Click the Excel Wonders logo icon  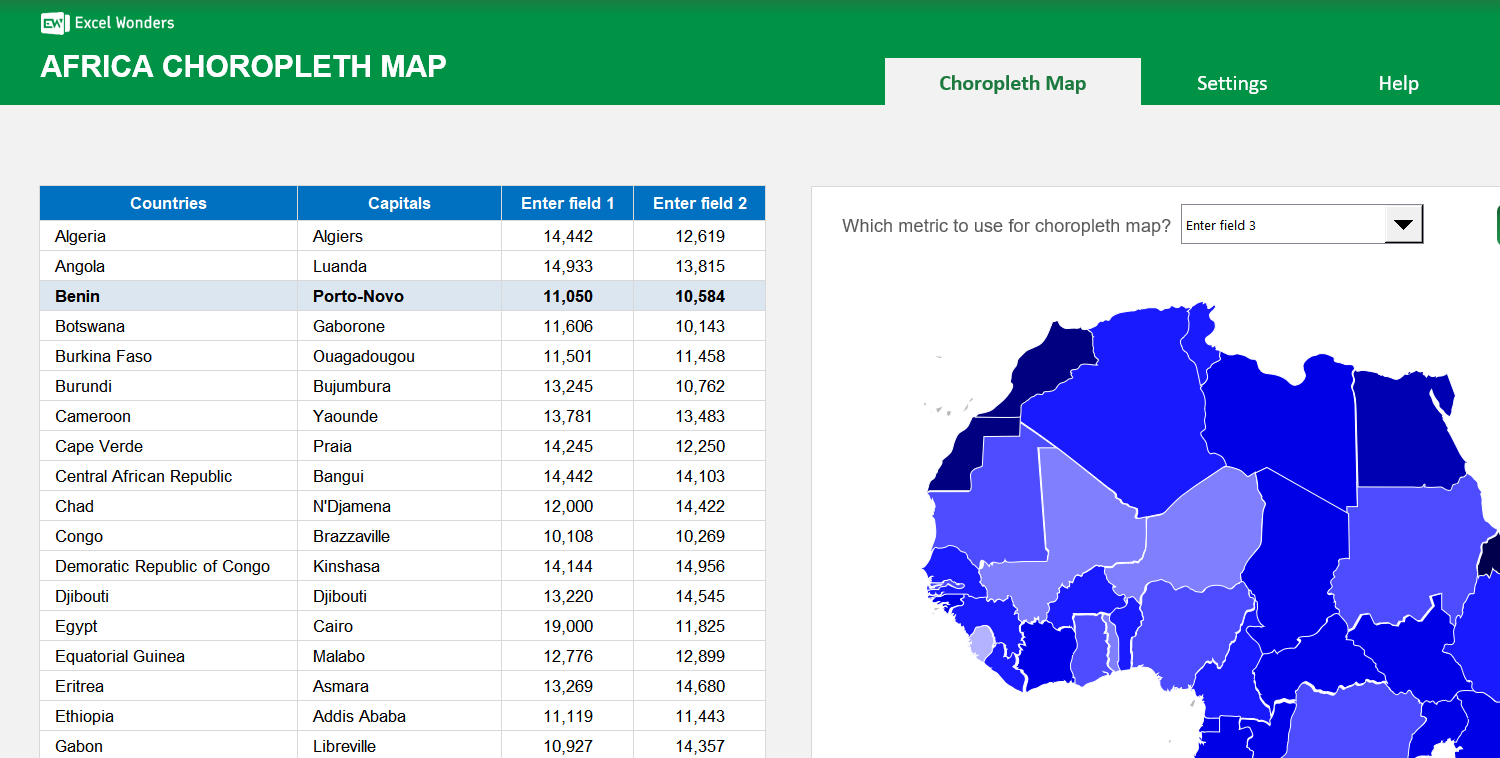[53, 23]
